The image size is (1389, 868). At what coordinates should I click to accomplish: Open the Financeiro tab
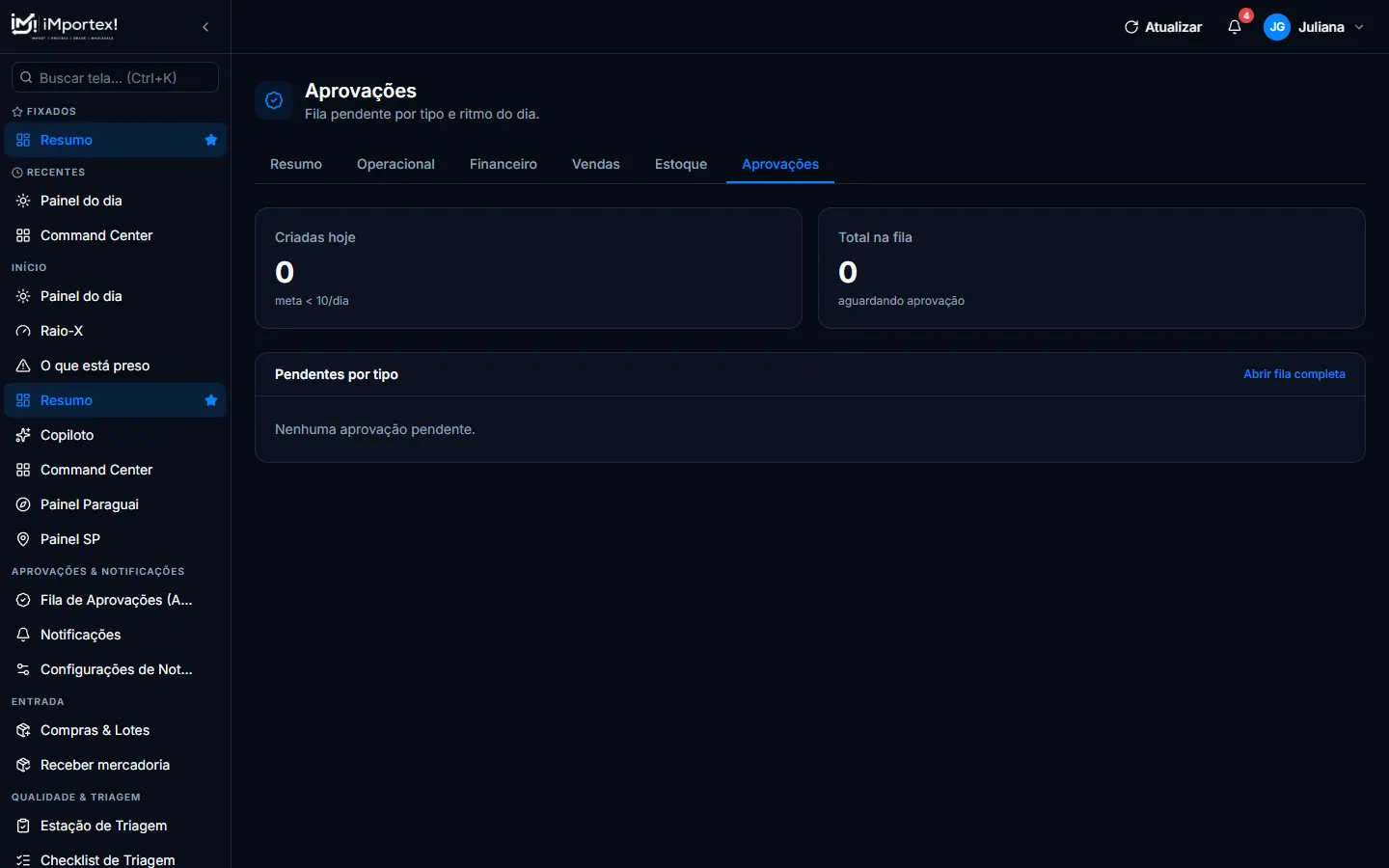[x=504, y=164]
